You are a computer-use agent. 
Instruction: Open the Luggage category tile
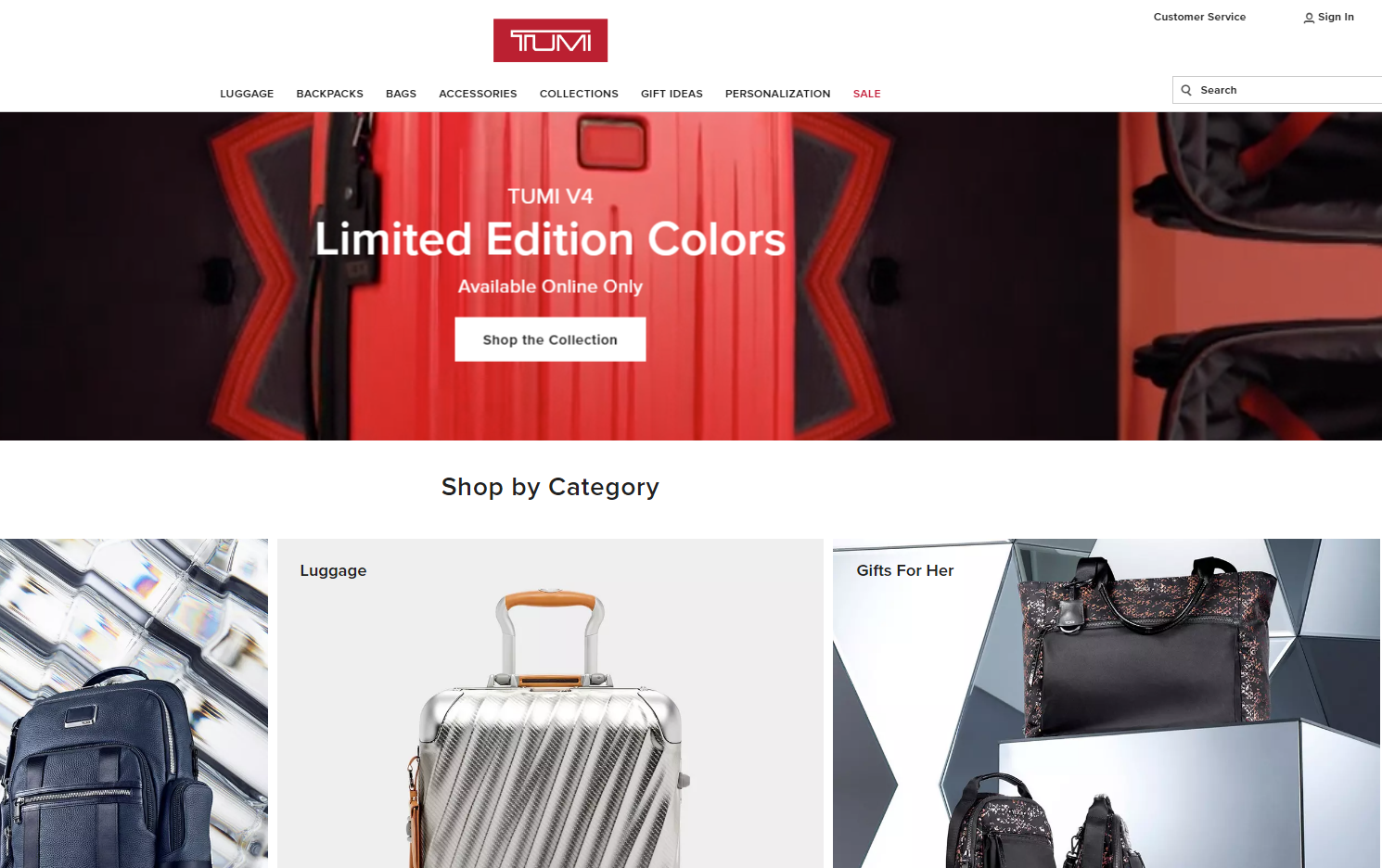coord(550,703)
